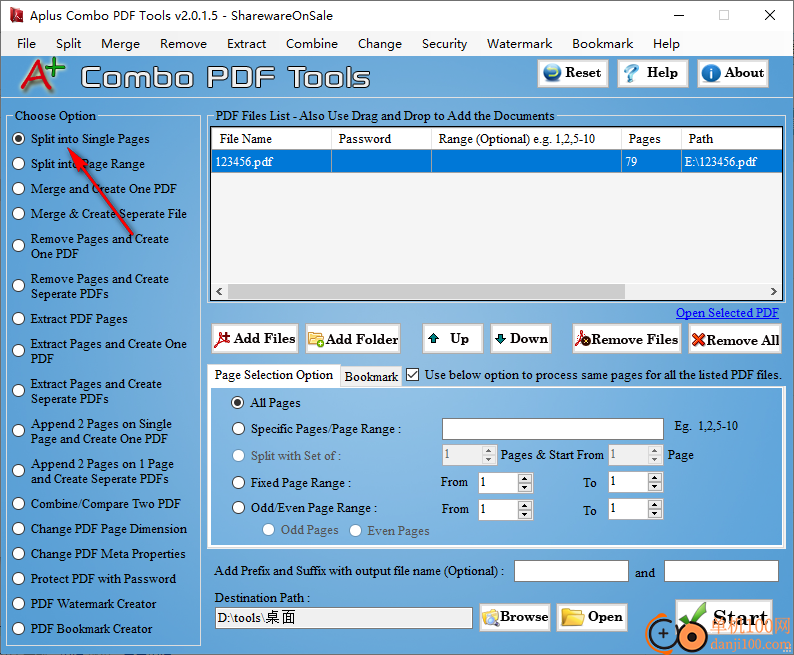Open the Change menu

(x=380, y=44)
